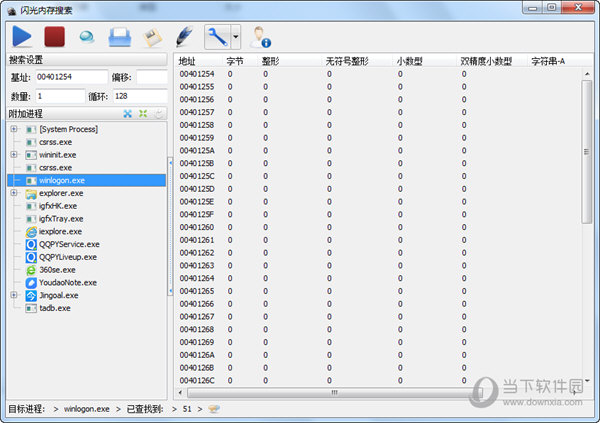The height and width of the screenshot is (423, 600).
Task: Select address row 00401254
Action: (379, 74)
